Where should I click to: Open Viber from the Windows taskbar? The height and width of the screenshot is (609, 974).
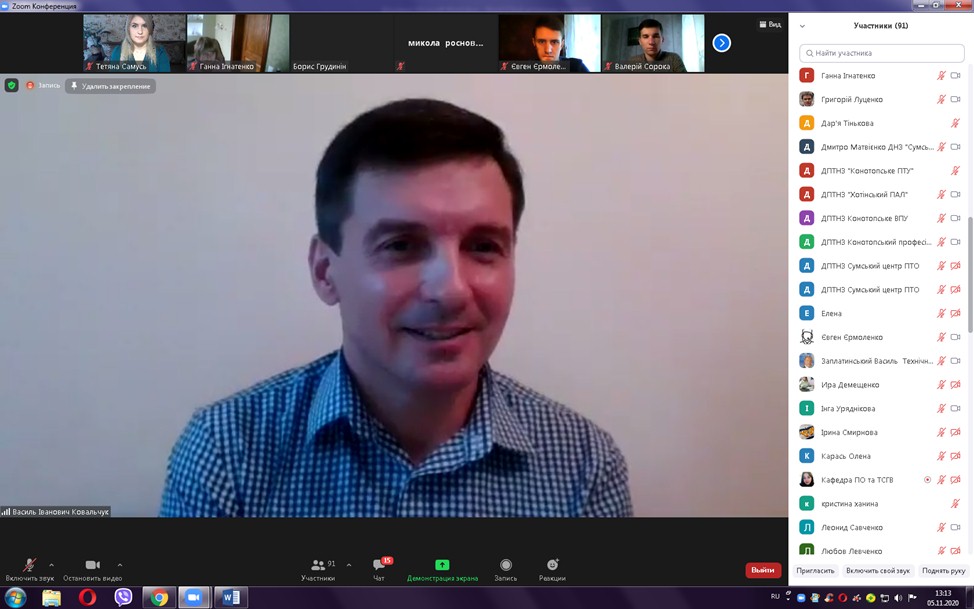point(123,597)
